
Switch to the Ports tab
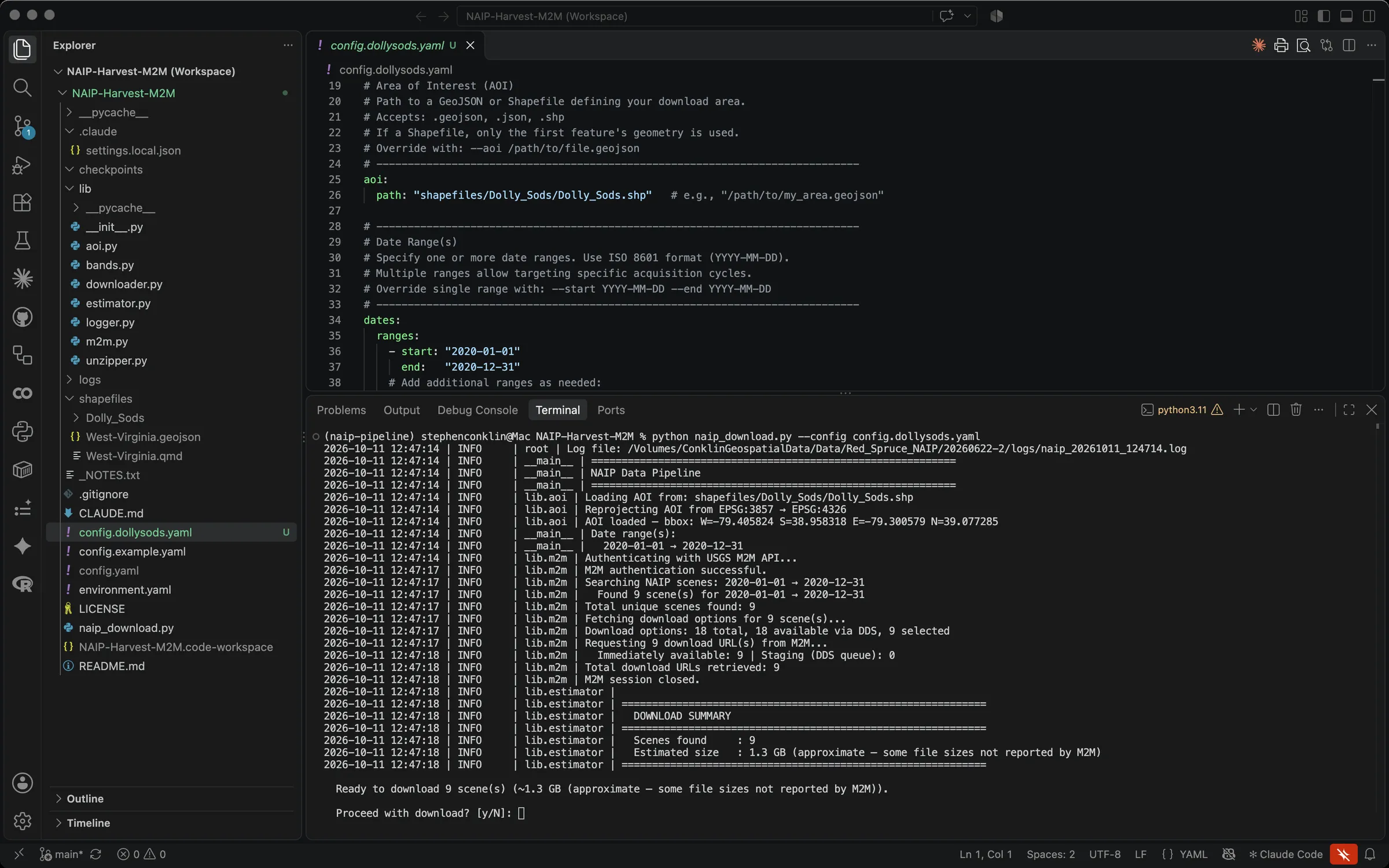pyautogui.click(x=611, y=410)
